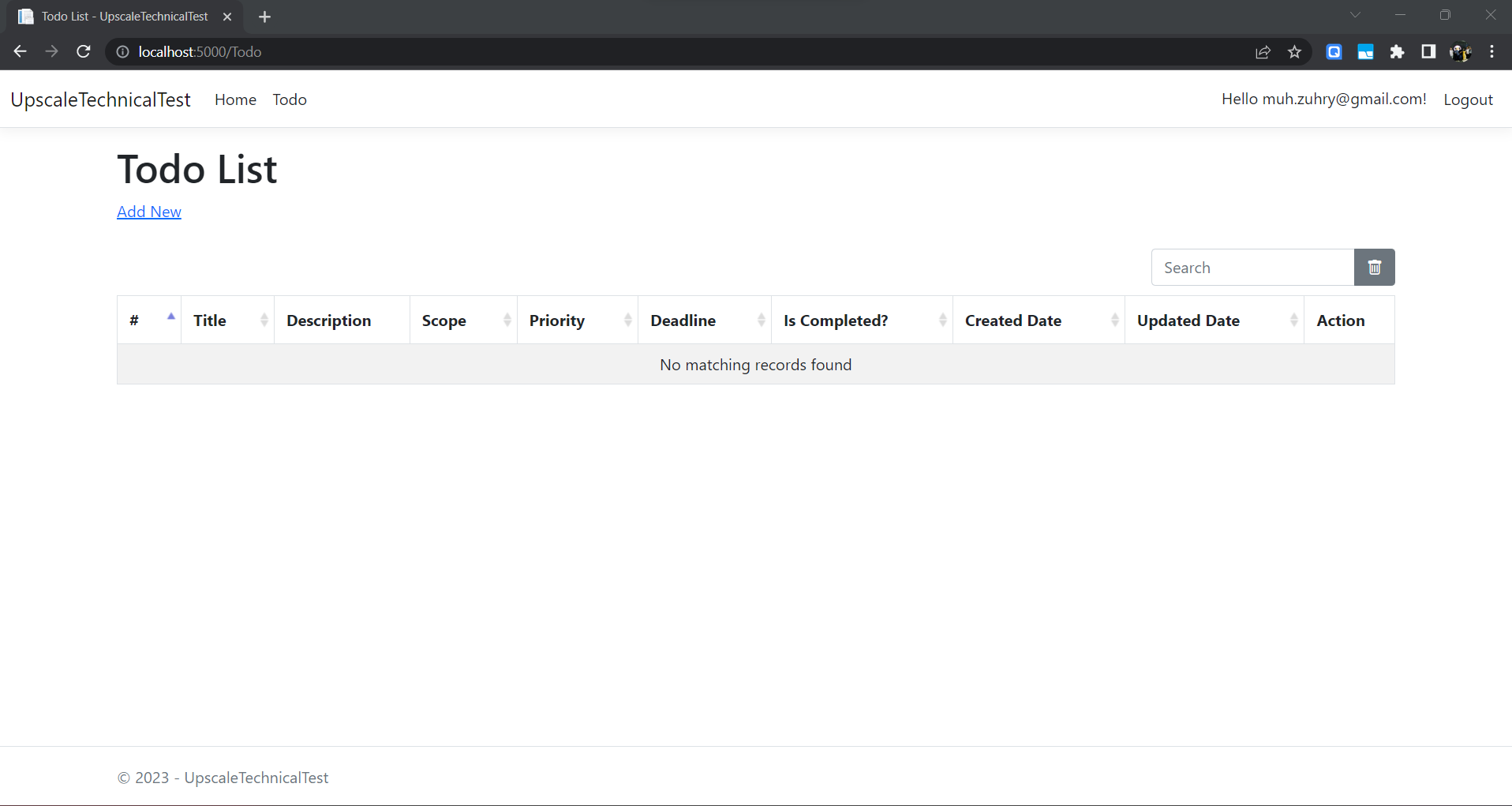This screenshot has height=806, width=1512.
Task: Toggle sorting on the Priority column
Action: (x=627, y=320)
